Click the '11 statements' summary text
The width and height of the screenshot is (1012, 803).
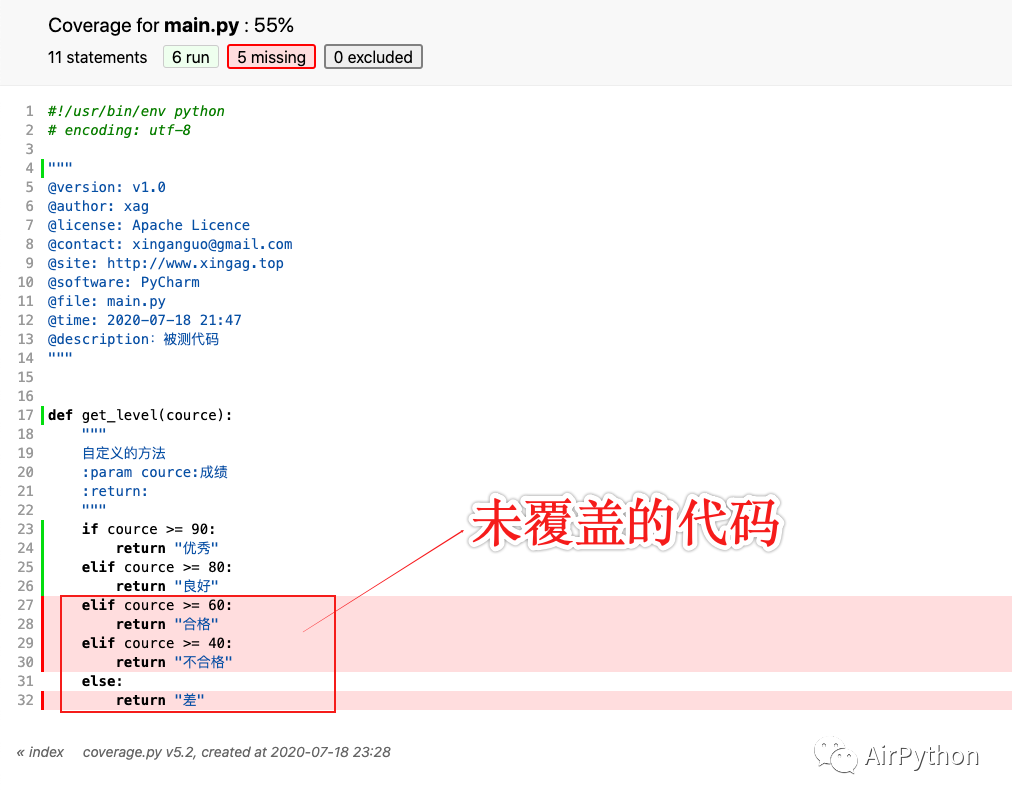click(x=97, y=57)
